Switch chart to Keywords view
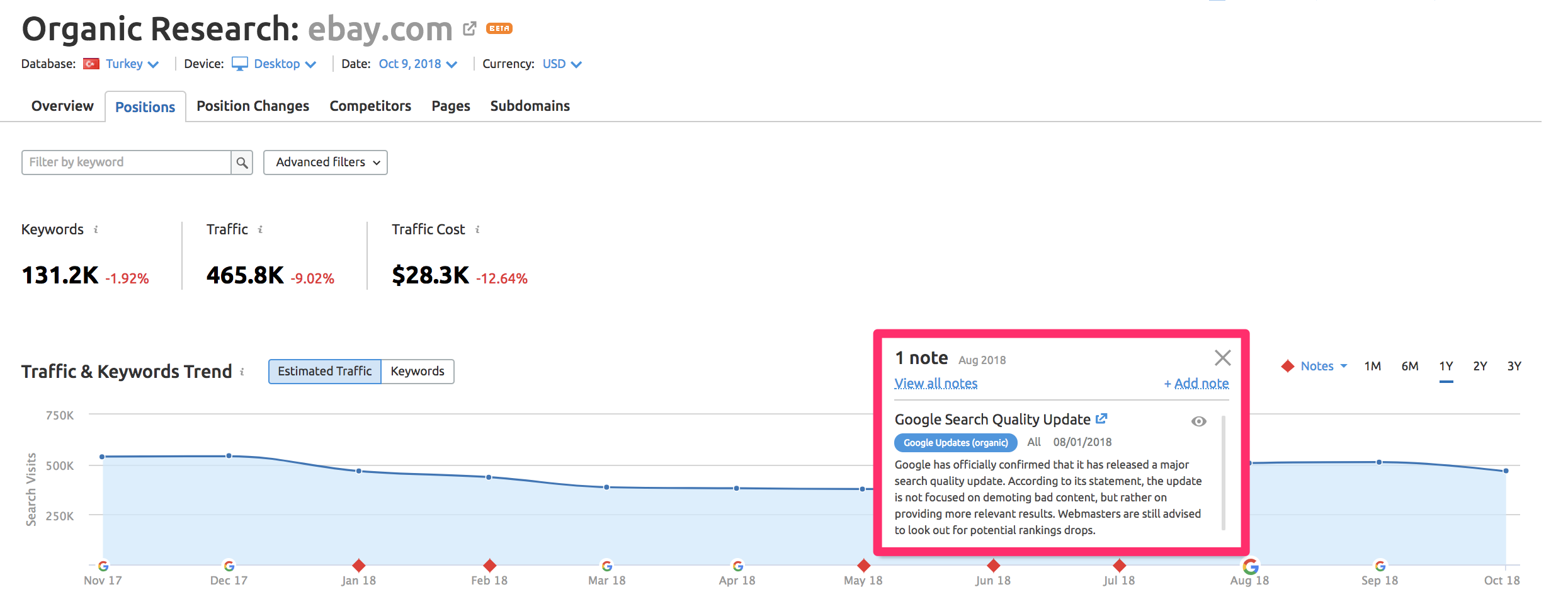Screen dimensions: 1568x616 [x=418, y=372]
